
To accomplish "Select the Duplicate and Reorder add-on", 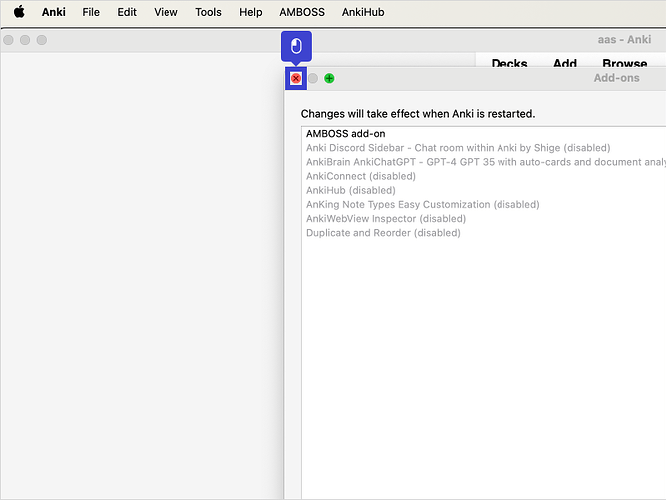I will pyautogui.click(x=383, y=233).
